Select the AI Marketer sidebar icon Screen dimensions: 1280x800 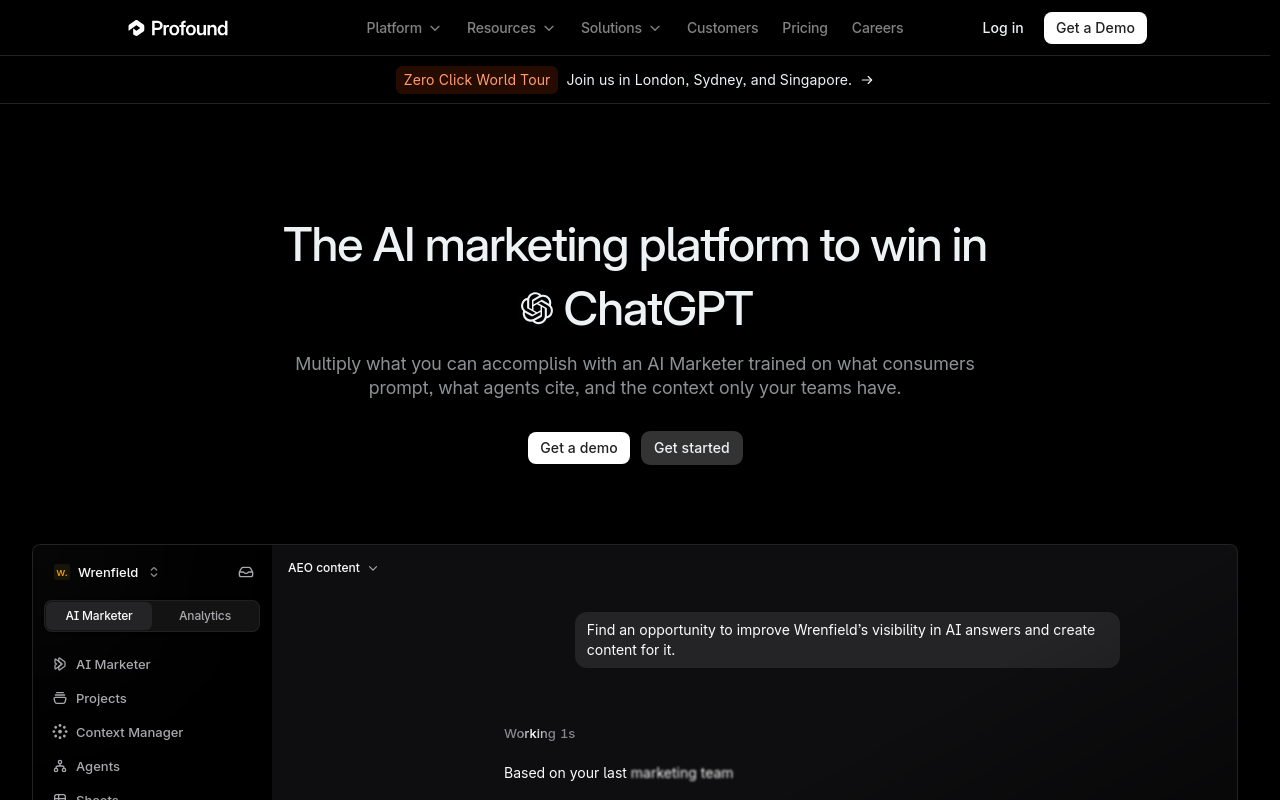60,664
